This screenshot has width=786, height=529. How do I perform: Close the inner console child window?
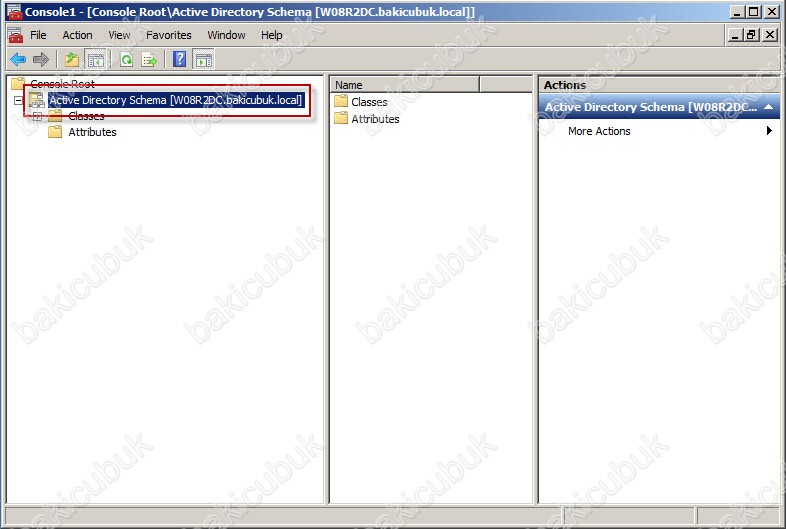point(769,35)
